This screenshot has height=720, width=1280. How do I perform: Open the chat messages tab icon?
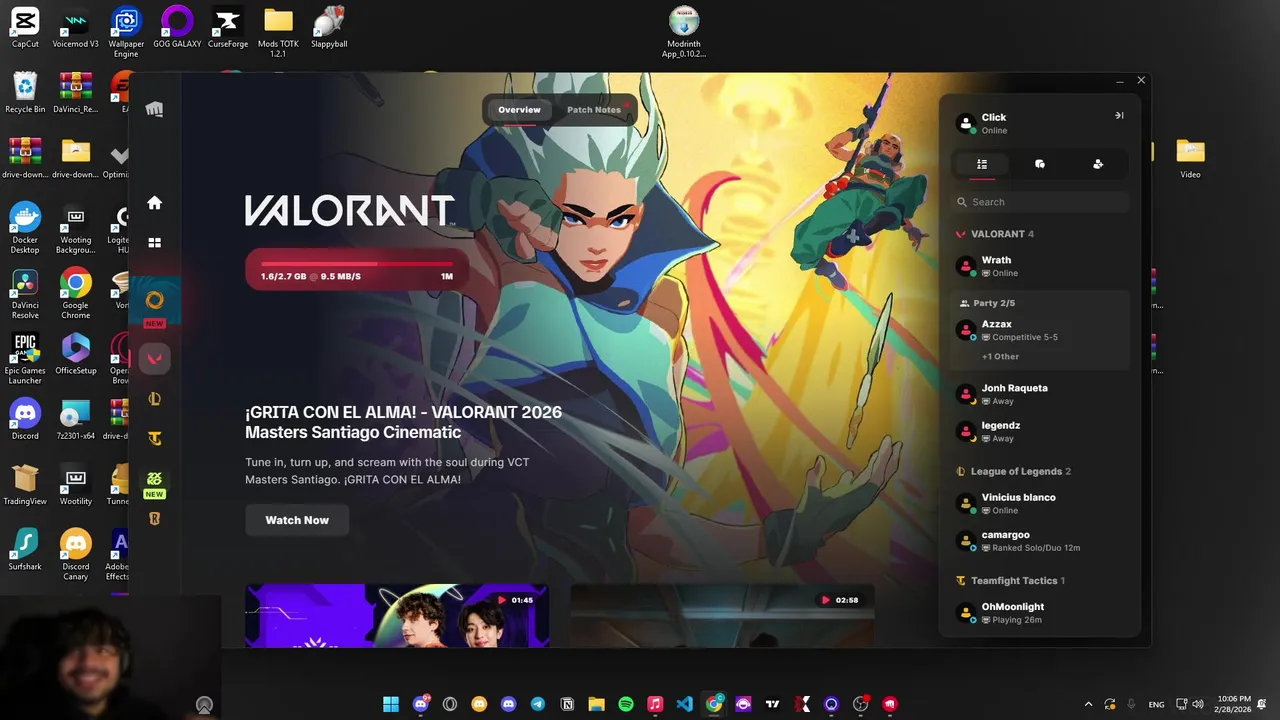click(x=1040, y=164)
